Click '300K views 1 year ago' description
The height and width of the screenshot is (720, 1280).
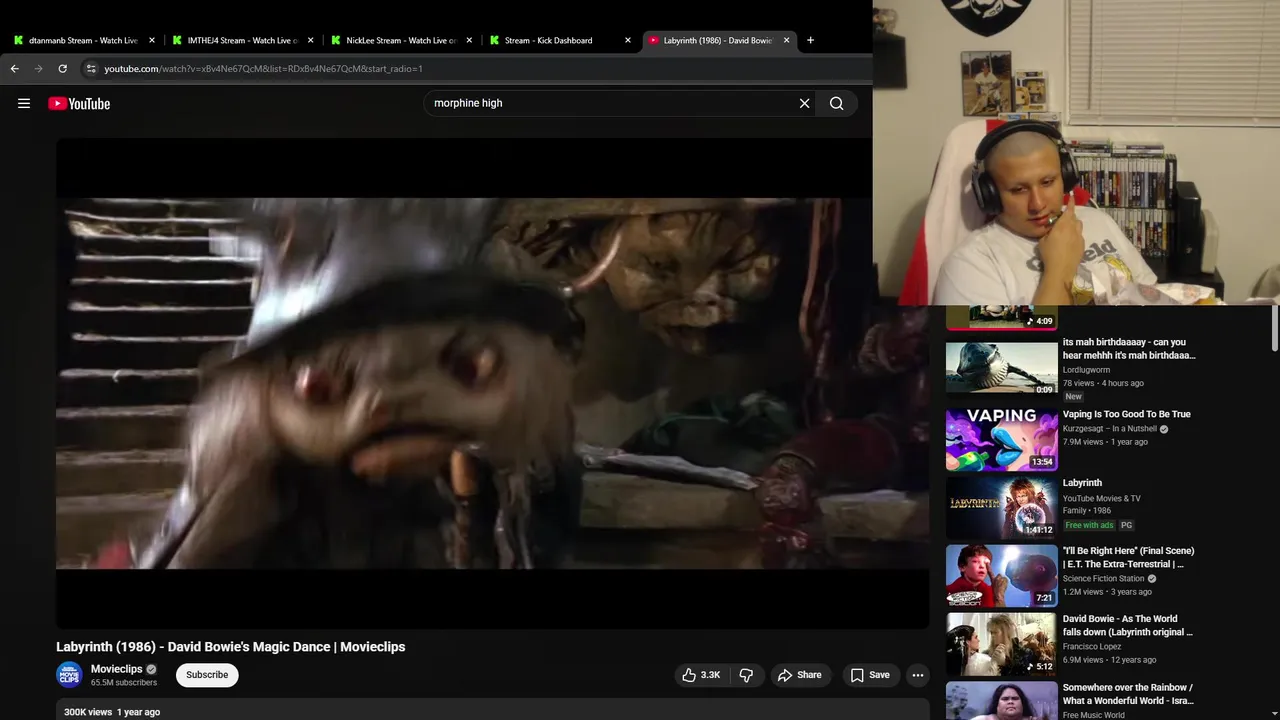pos(112,712)
